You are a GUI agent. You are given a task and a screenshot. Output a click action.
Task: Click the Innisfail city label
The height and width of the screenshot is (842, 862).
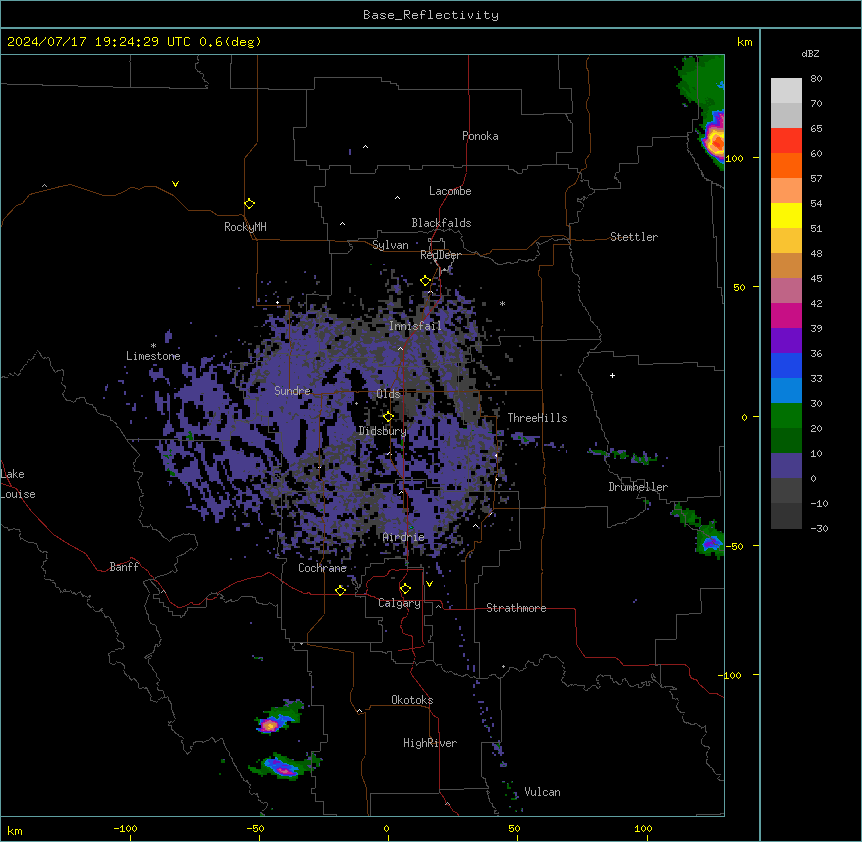click(415, 326)
